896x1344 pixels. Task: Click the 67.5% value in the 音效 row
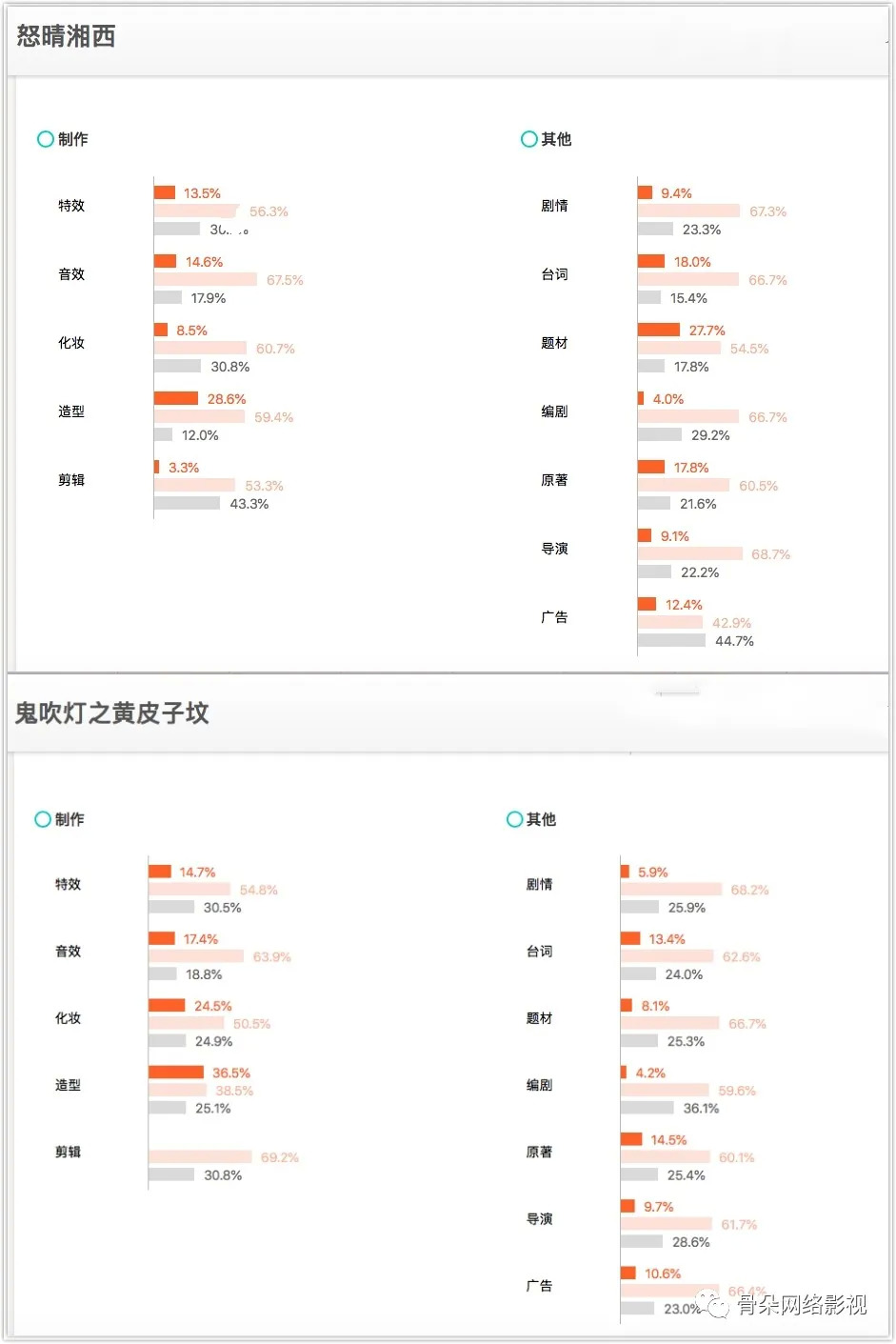point(285,280)
